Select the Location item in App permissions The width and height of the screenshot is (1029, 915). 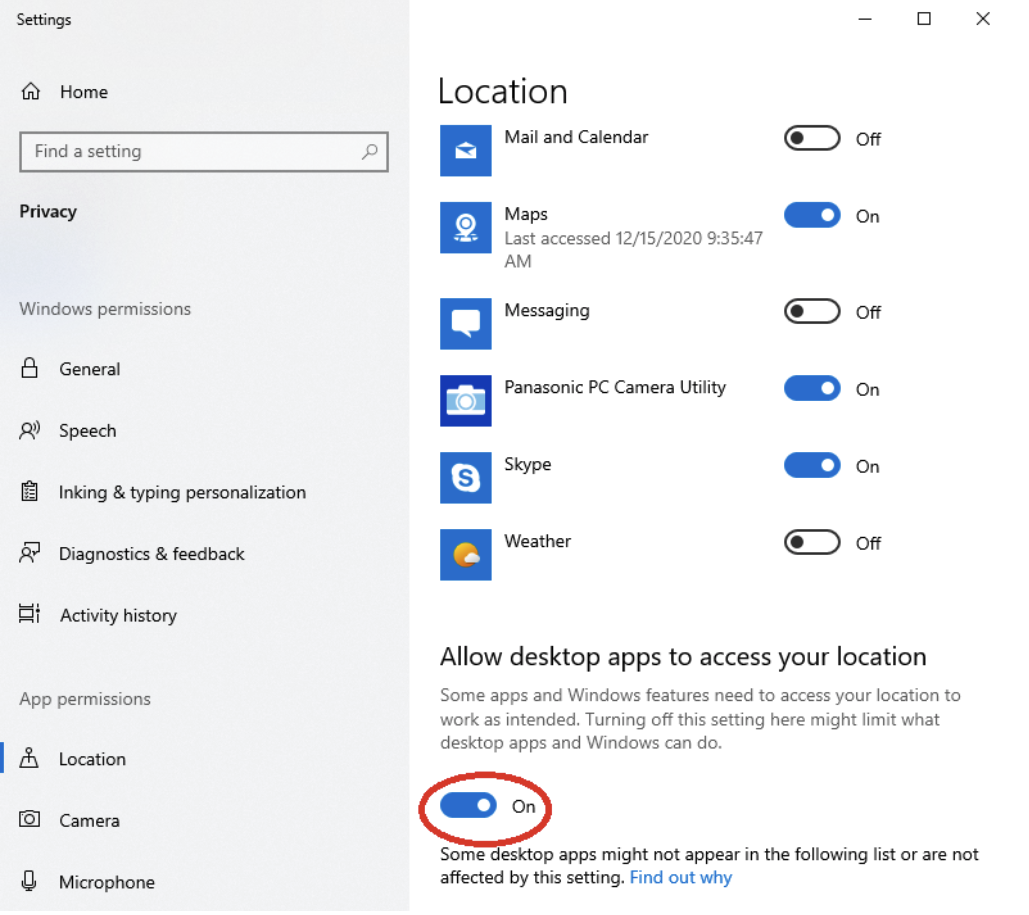(92, 759)
